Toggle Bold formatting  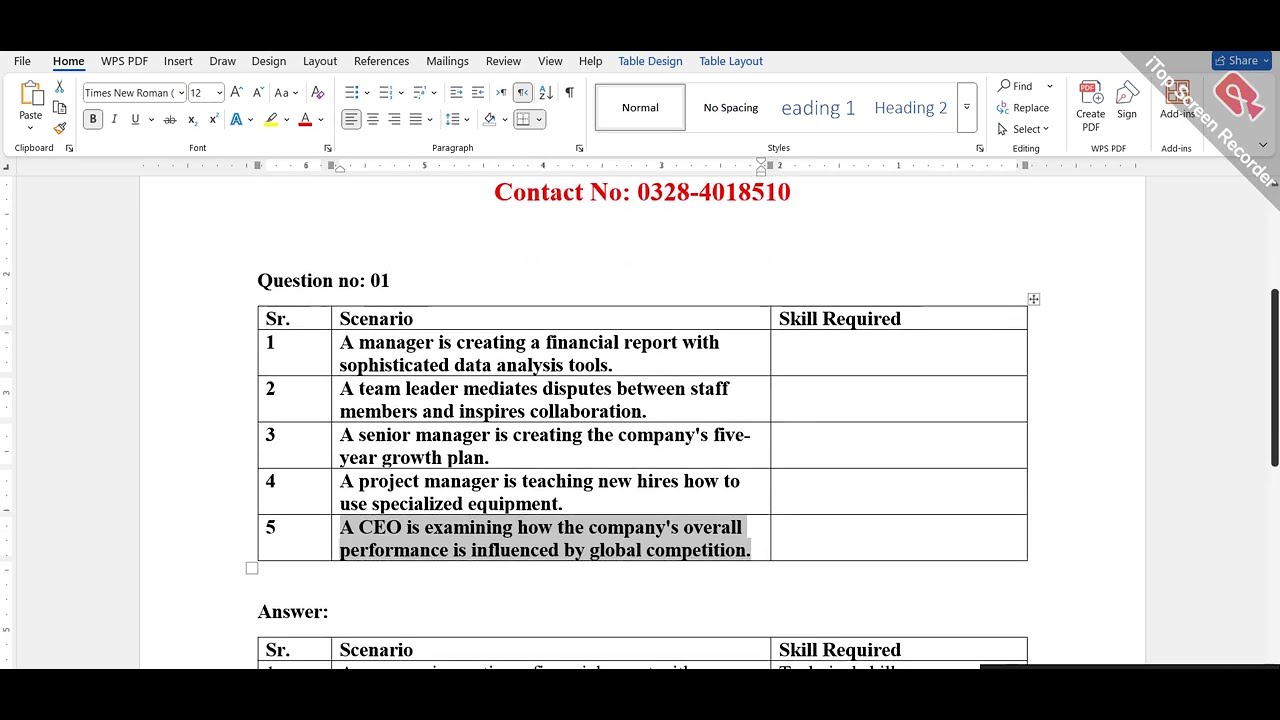coord(93,120)
